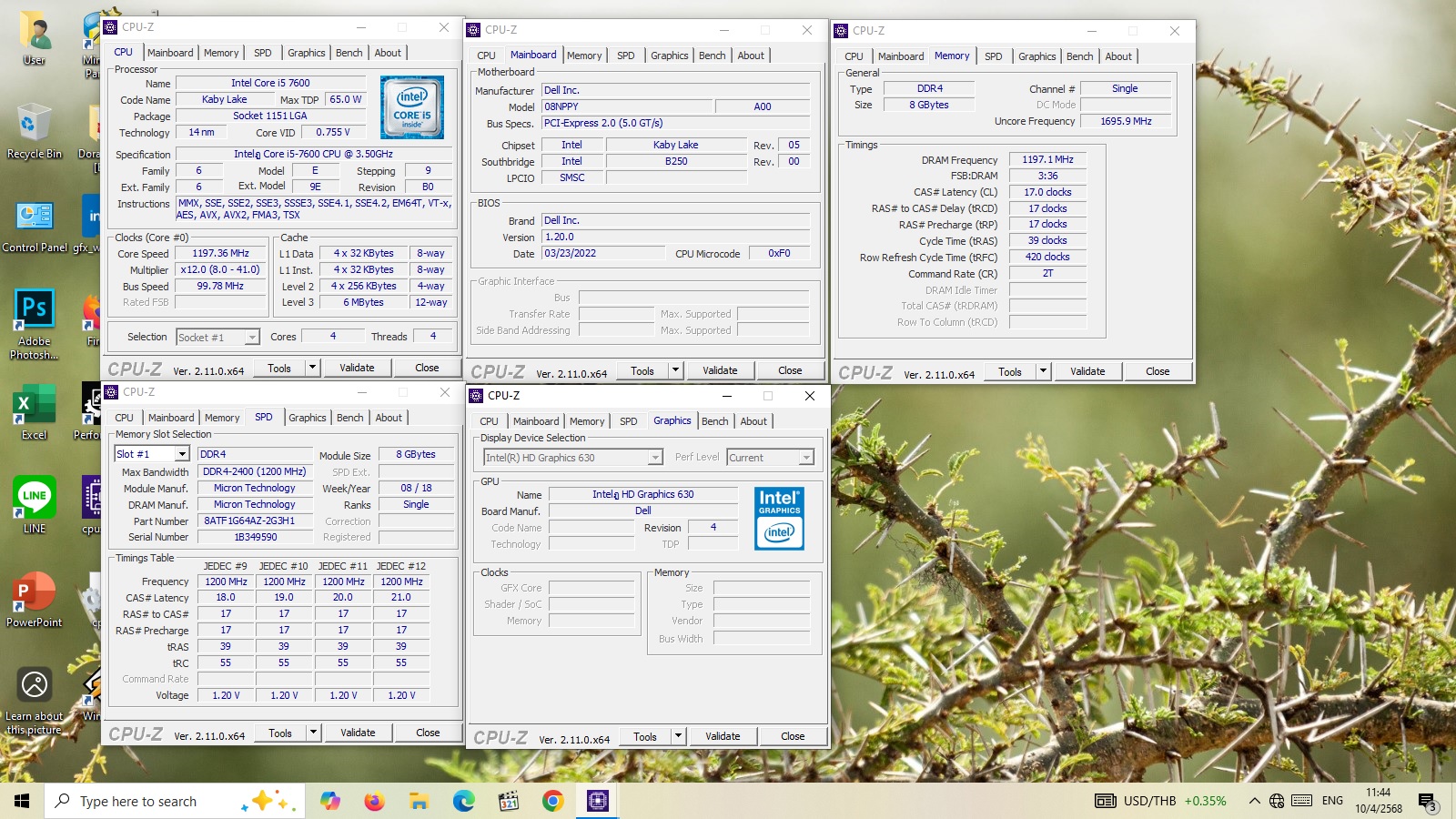Click the 'Learn about this picture' desktop icon
Image resolution: width=1456 pixels, height=819 pixels.
(35, 699)
